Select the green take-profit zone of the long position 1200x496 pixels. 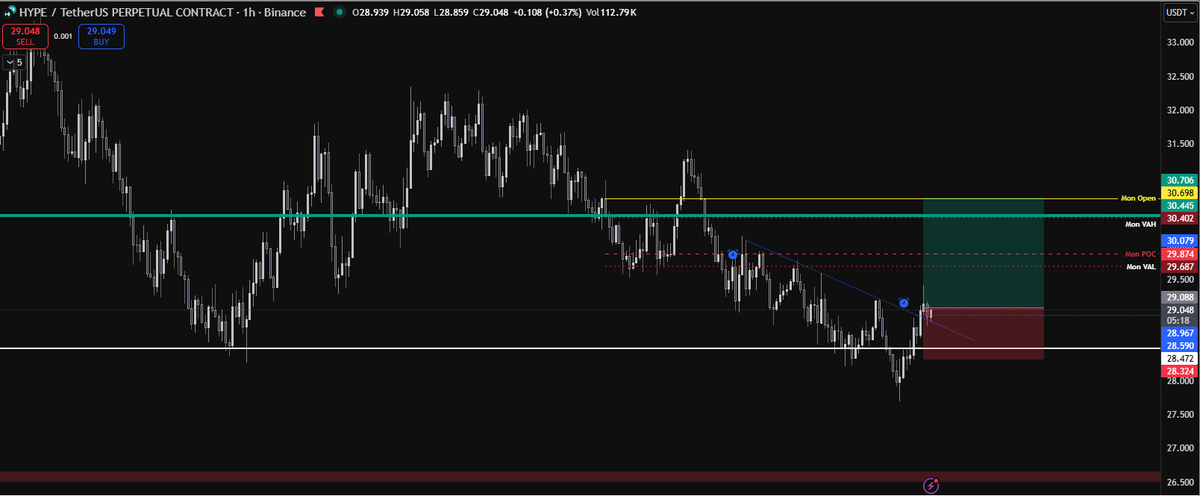983,253
